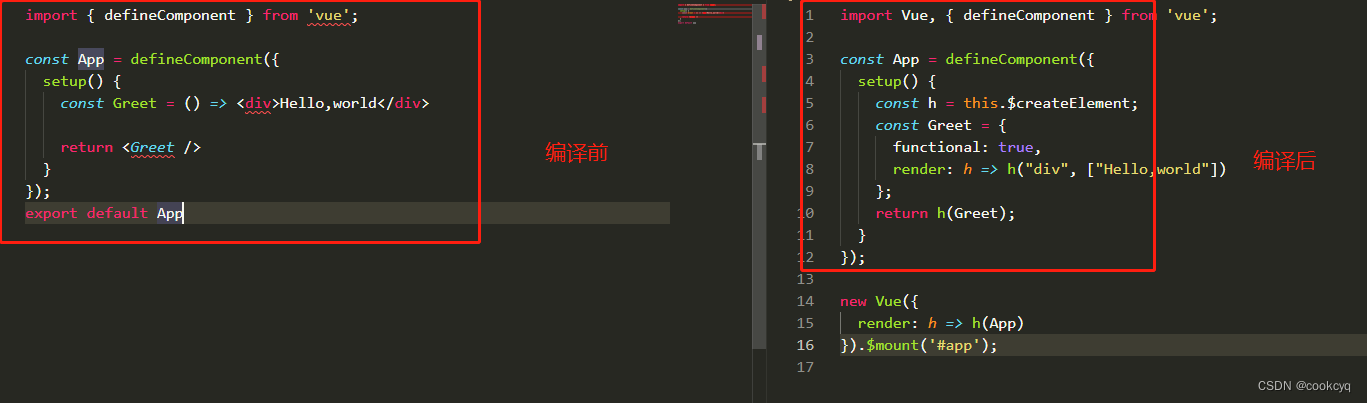Screen dimensions: 1367x403
Task: Click 'const h = this.$createElement;' line
Action: tap(1007, 104)
